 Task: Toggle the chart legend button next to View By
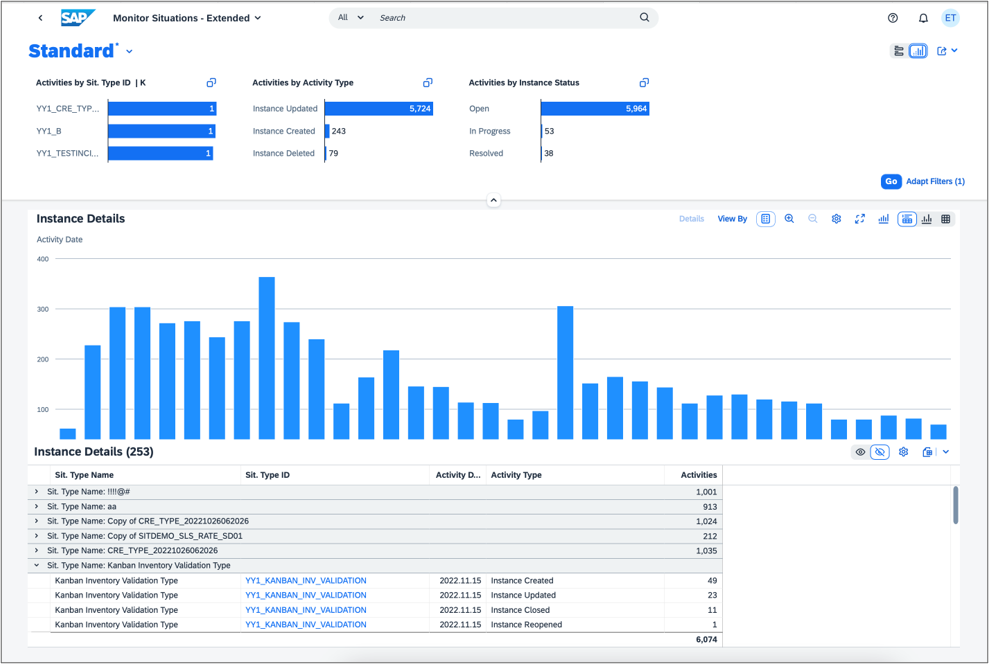765,219
